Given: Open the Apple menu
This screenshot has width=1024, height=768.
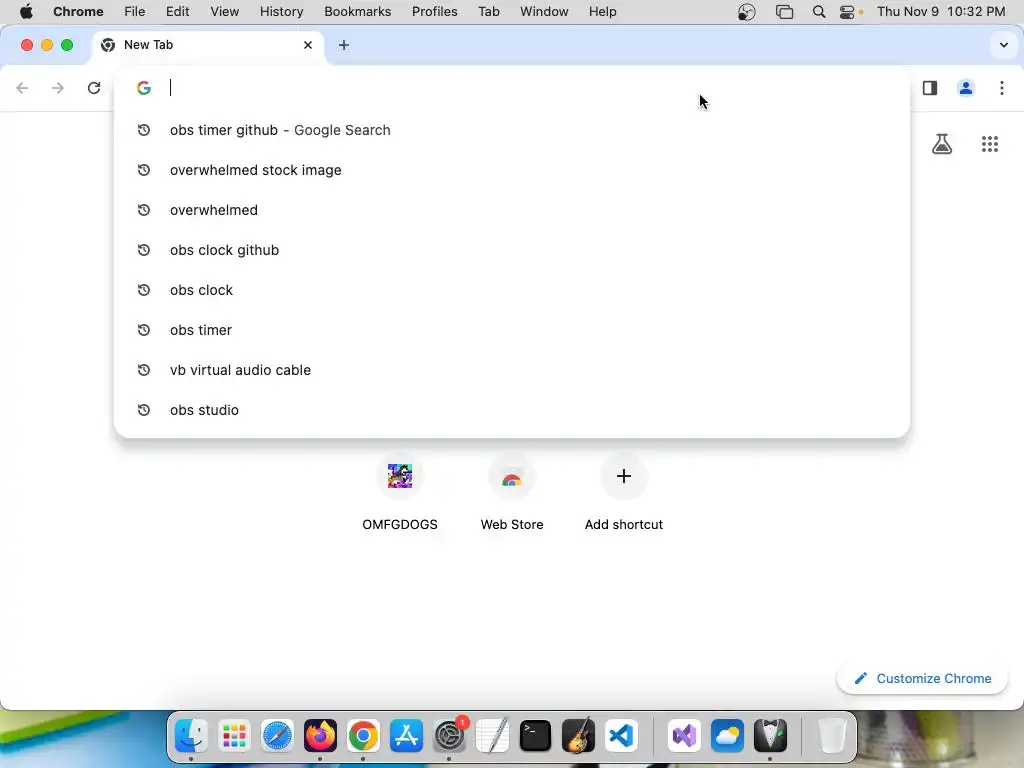Looking at the screenshot, I should point(26,12).
